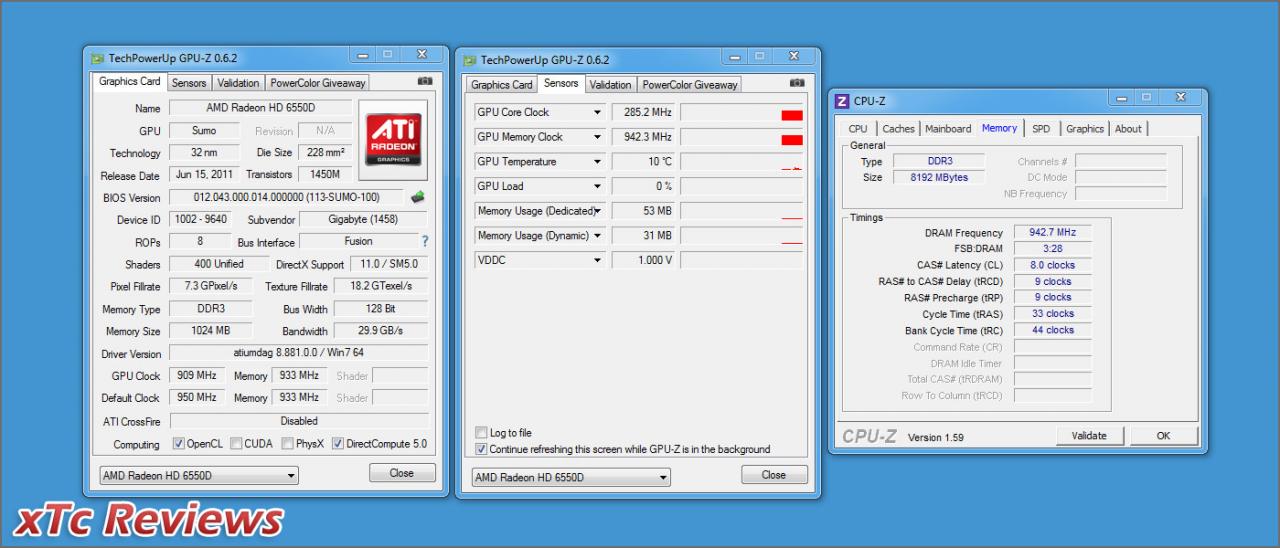Open PowerColor Giveaway tab in middle GPU-Z window
The width and height of the screenshot is (1280, 548).
[690, 85]
